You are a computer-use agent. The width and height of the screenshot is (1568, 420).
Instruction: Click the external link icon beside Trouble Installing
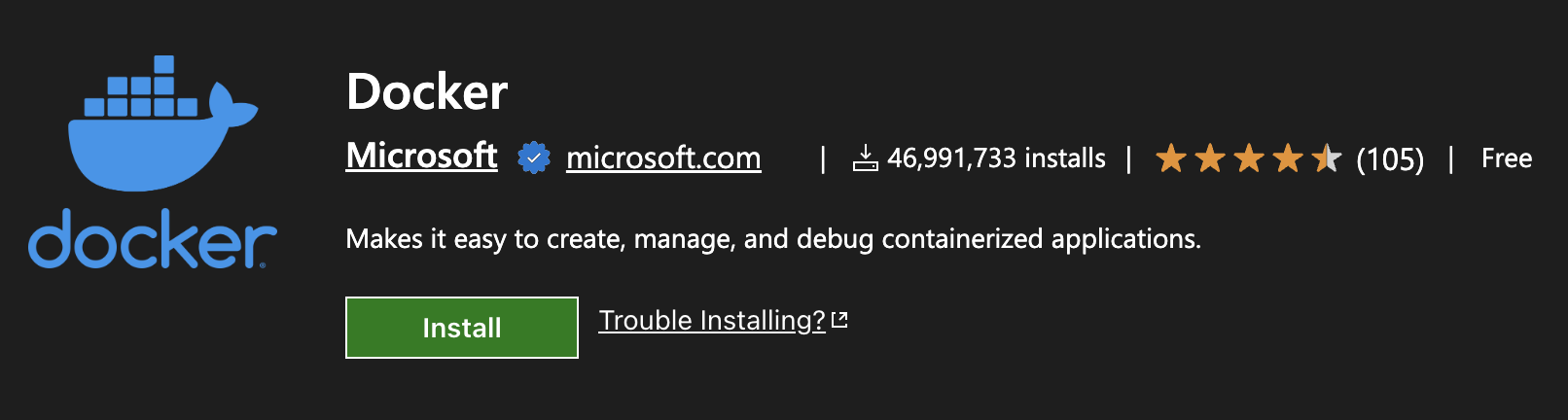840,320
